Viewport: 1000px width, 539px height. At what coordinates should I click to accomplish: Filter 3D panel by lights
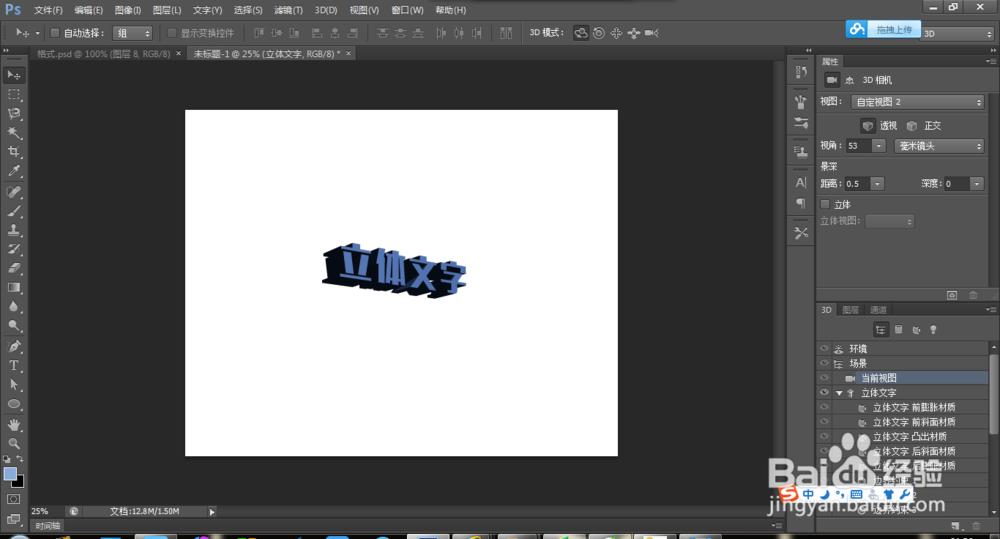click(x=934, y=330)
